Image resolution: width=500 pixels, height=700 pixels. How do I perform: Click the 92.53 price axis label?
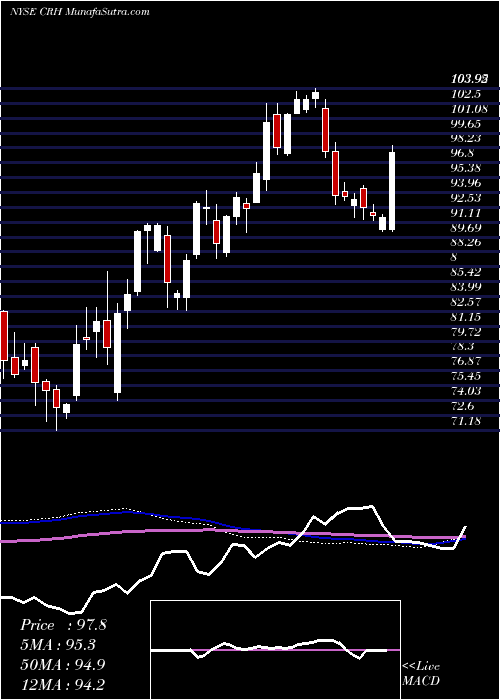466,198
